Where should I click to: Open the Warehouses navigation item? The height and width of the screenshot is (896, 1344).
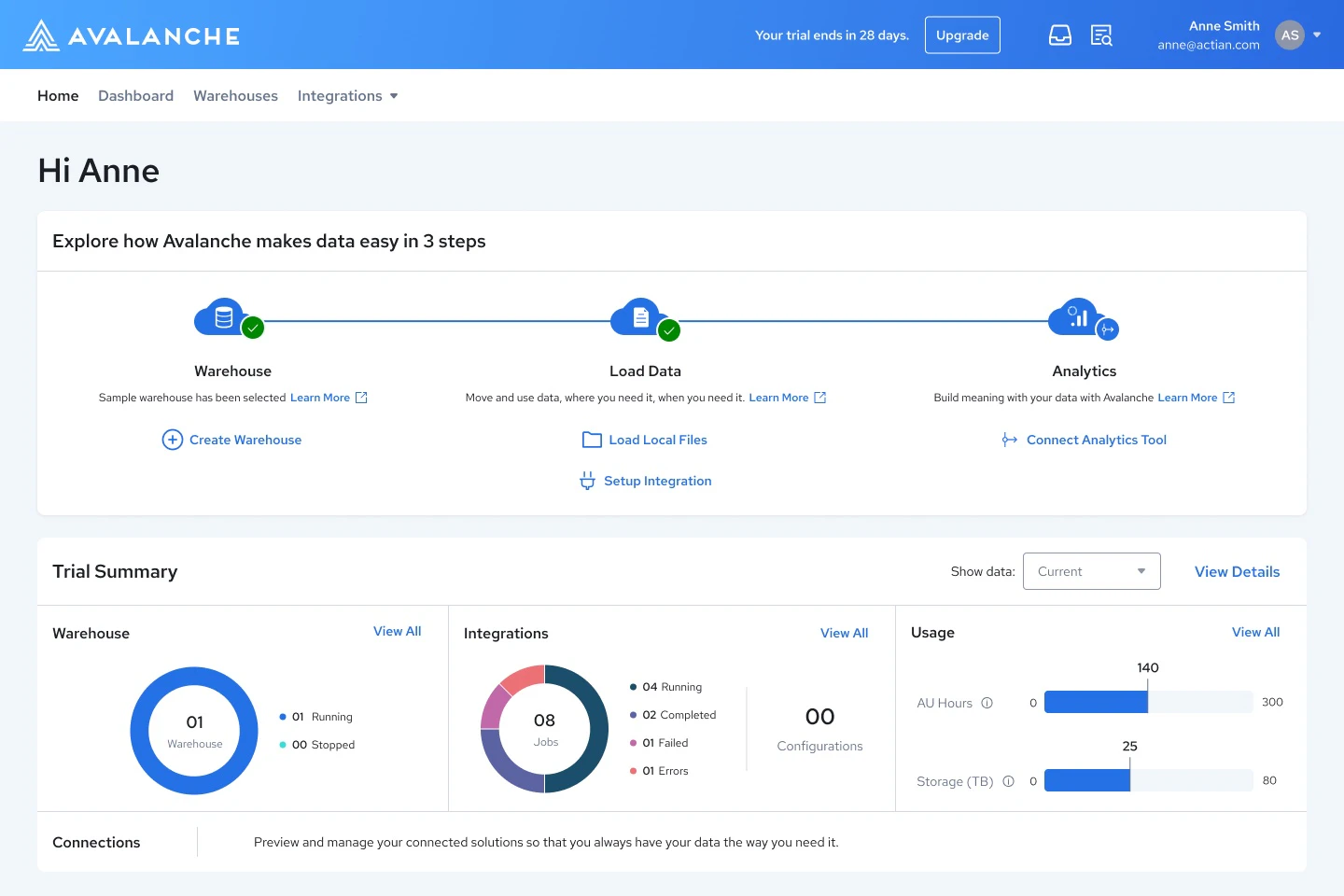[x=235, y=95]
